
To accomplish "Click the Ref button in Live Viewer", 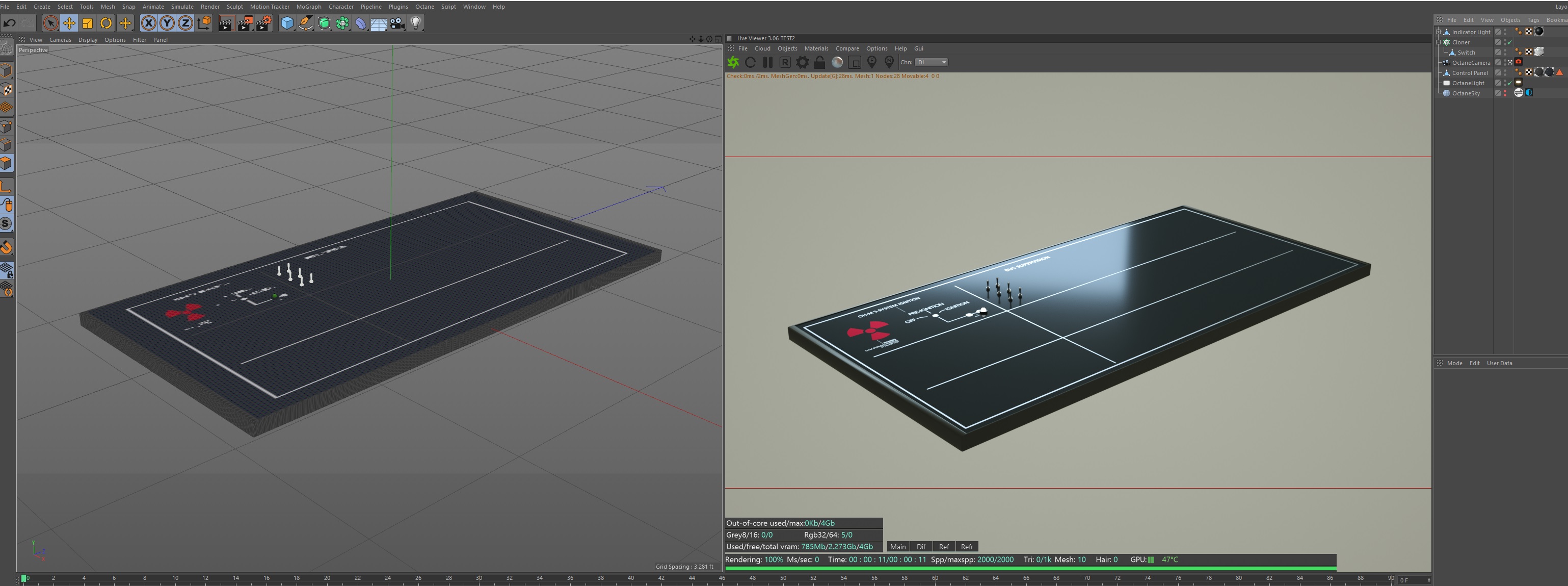I will 943,547.
